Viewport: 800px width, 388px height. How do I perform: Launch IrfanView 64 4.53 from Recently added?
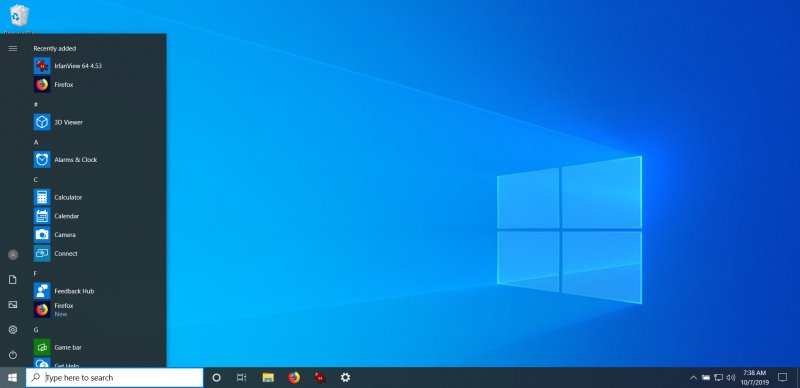pyautogui.click(x=99, y=66)
